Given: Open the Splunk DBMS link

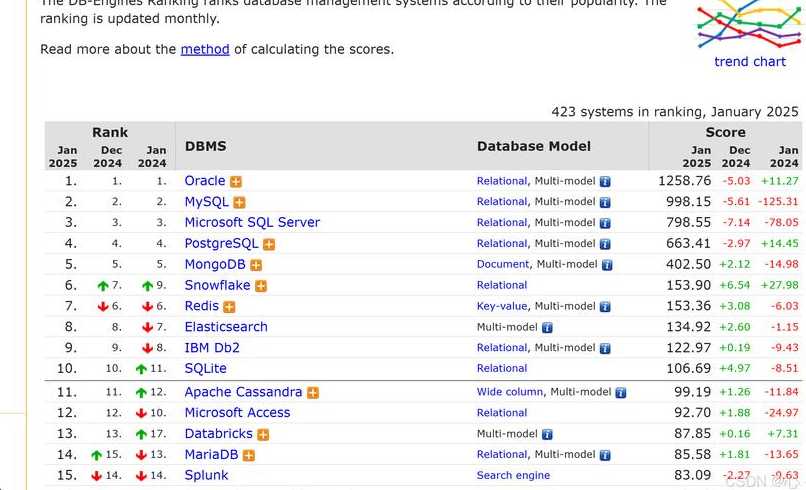Looking at the screenshot, I should [x=206, y=476].
